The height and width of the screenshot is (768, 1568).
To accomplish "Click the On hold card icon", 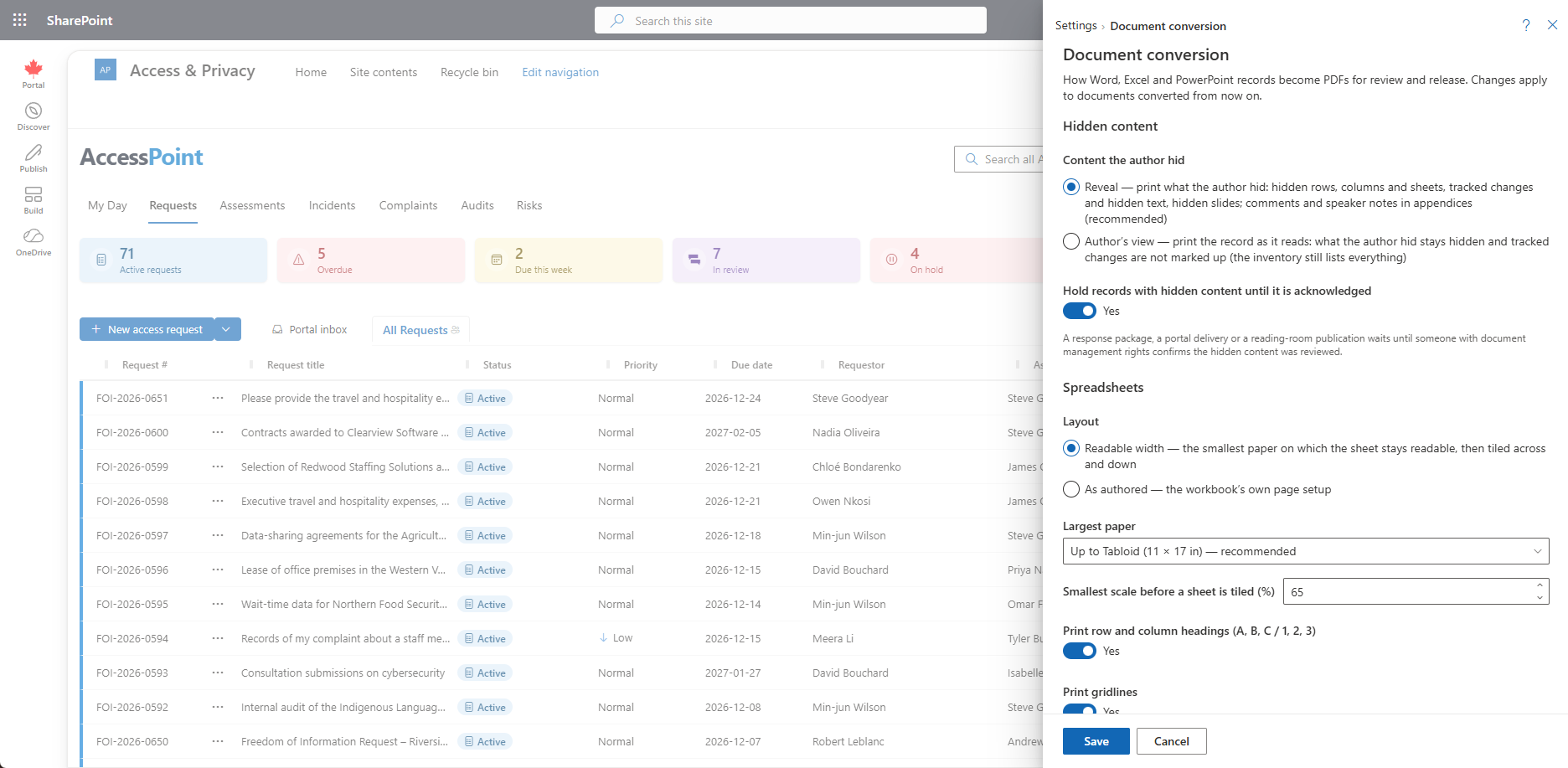I will (892, 260).
